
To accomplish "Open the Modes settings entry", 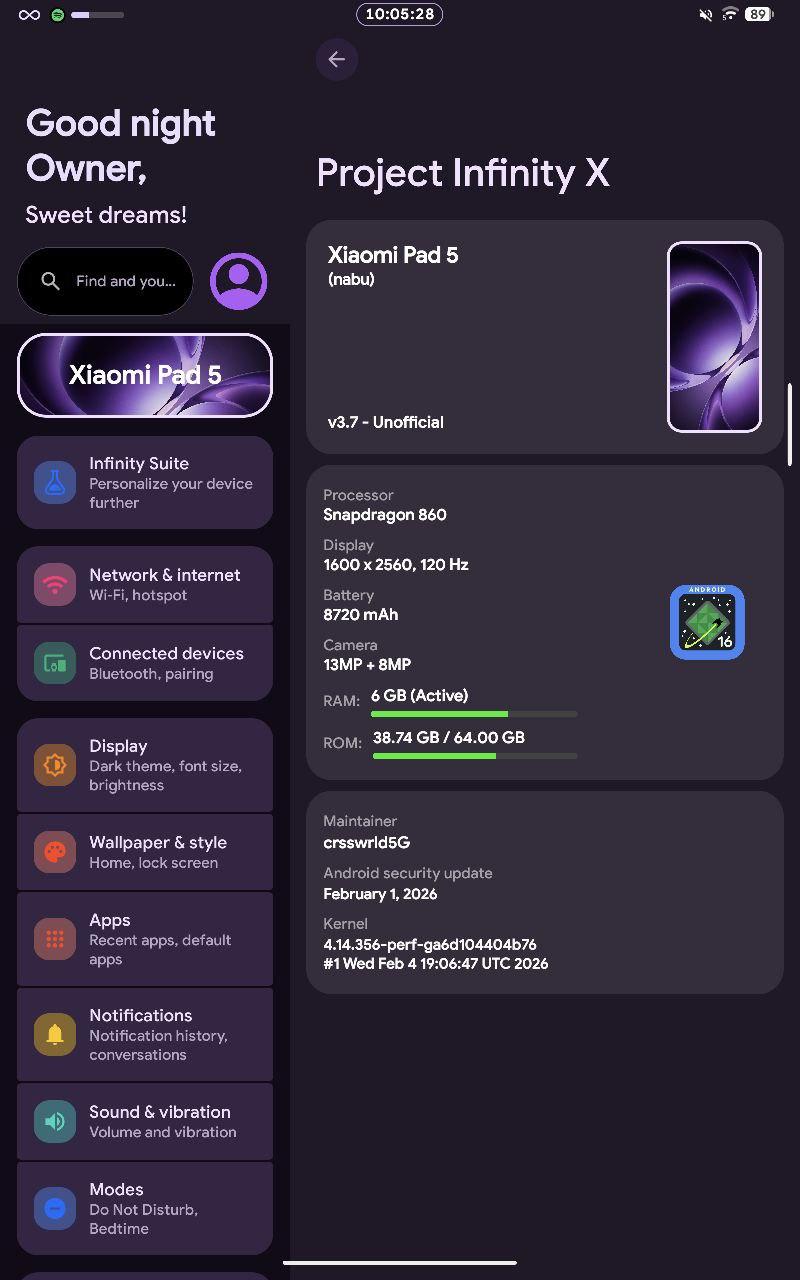I will point(145,1208).
